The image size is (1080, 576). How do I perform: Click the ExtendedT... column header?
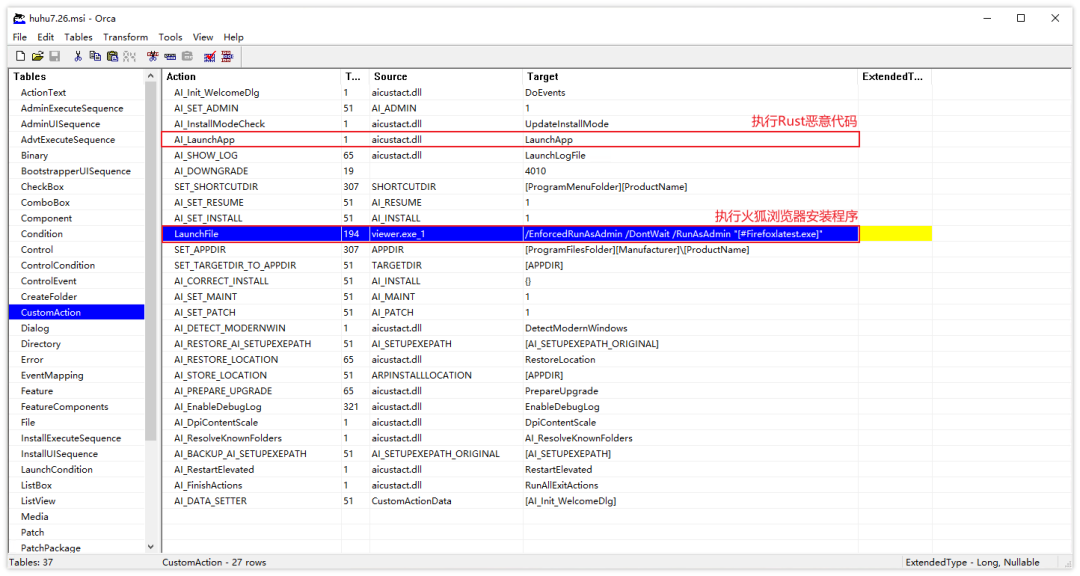pos(895,76)
